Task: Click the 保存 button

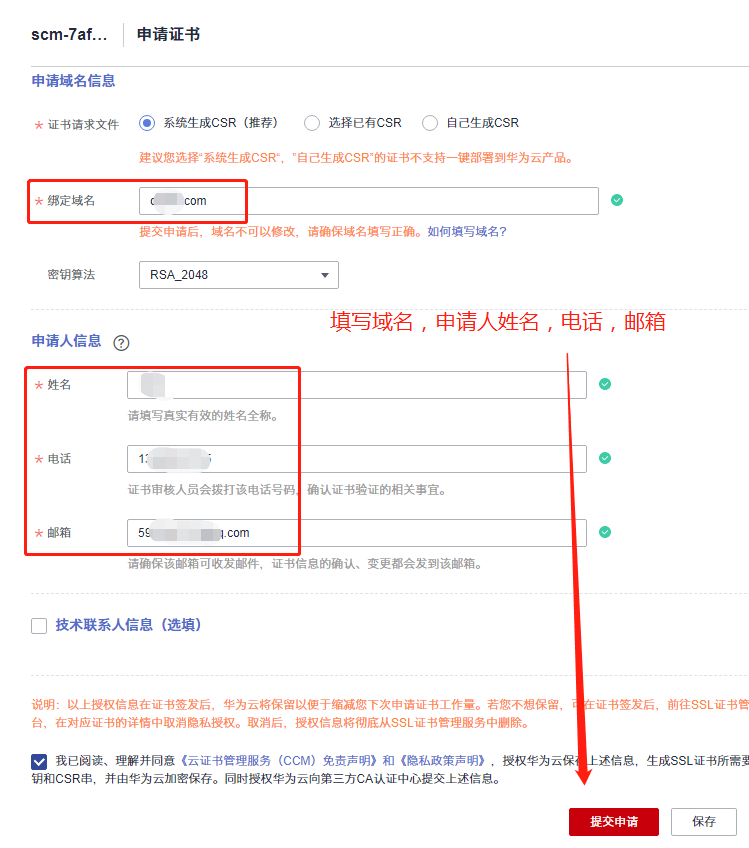Action: point(704,822)
